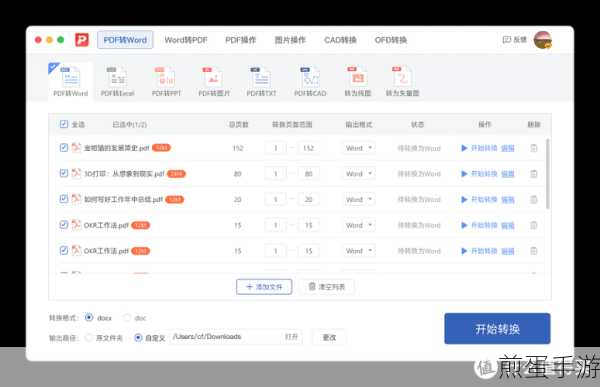Click 打开 to open the output folder
The height and width of the screenshot is (387, 600).
tap(291, 337)
